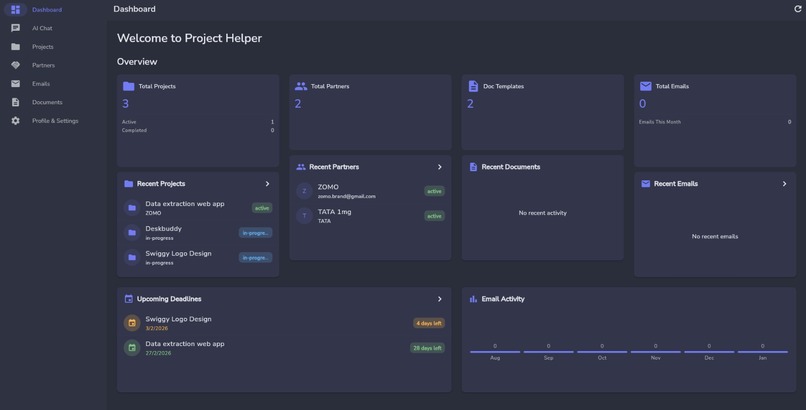
Task: Open AI Chat from the sidebar
Action: tap(53, 28)
